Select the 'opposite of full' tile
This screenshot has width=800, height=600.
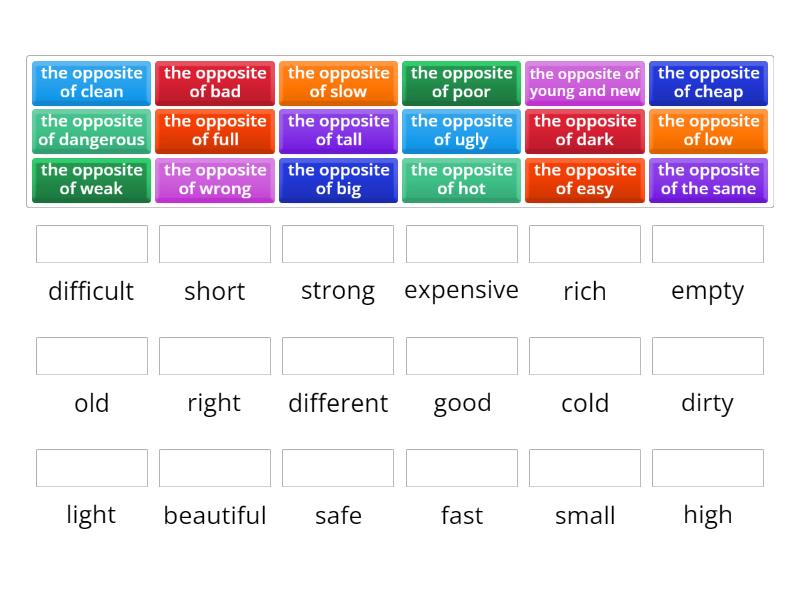[215, 131]
